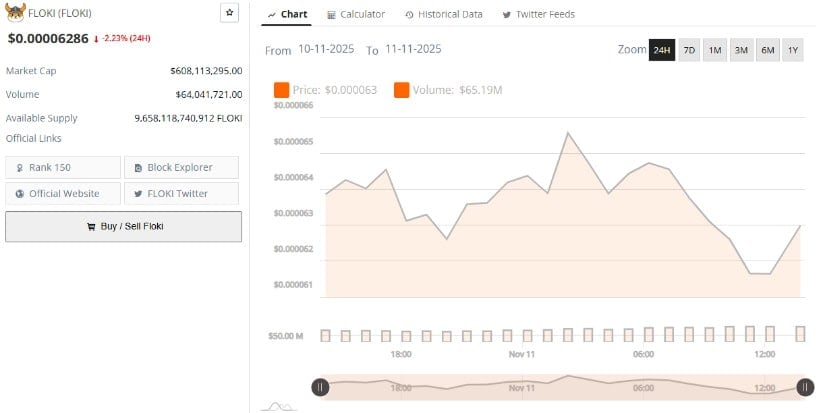This screenshot has height=413, width=825.
Task: Click the right range slider handle
Action: (805, 387)
